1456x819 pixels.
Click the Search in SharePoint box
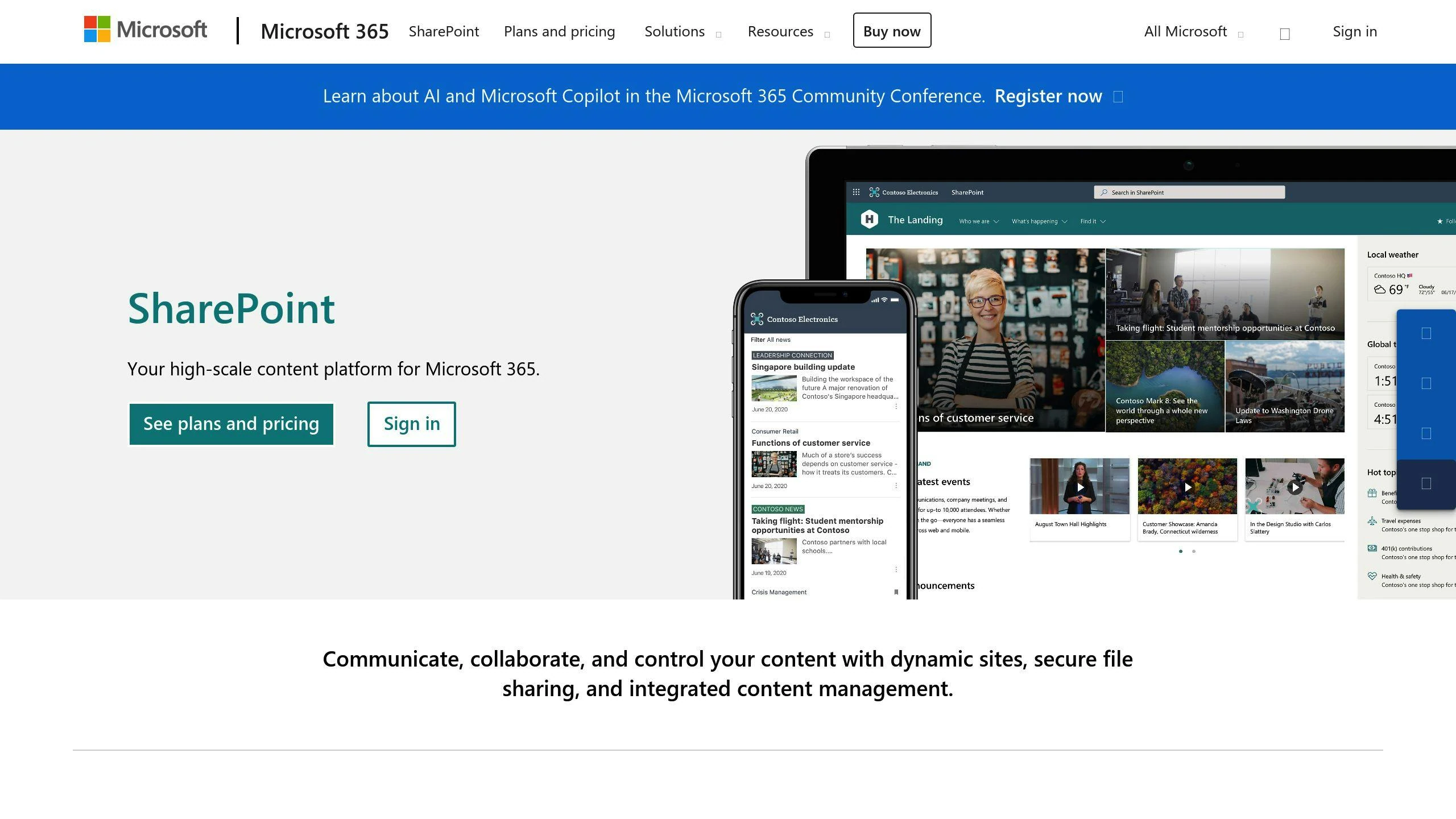click(x=1189, y=192)
